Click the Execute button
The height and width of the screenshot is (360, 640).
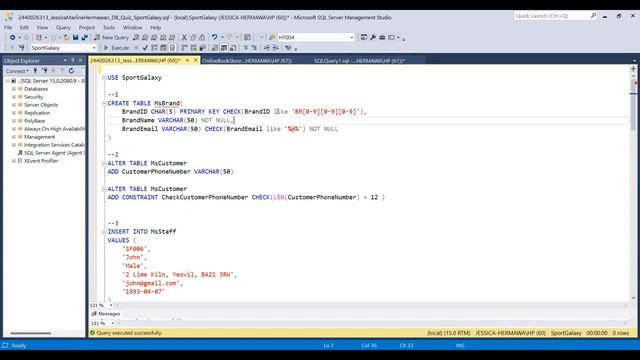click(x=116, y=48)
